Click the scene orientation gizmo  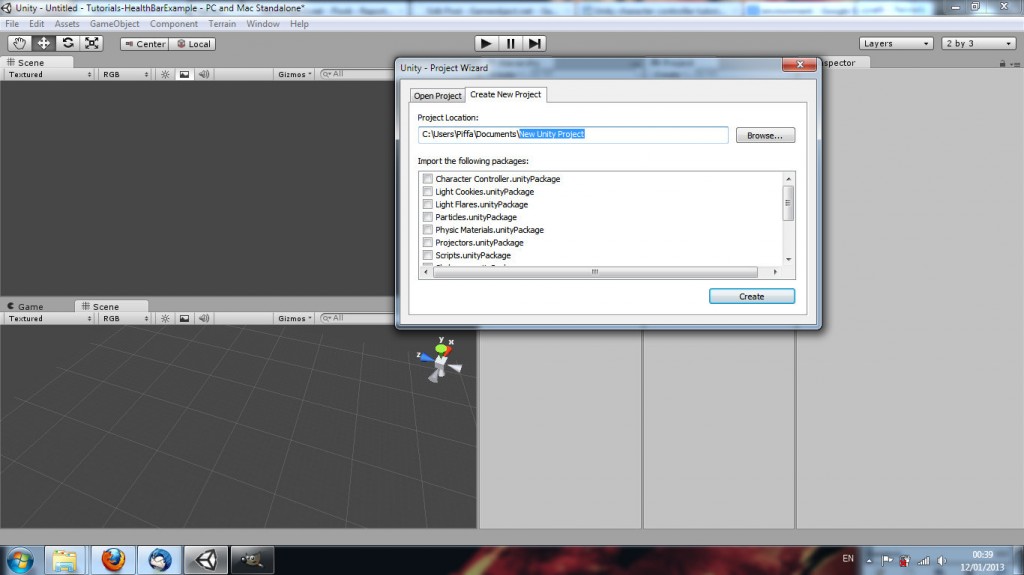440,359
